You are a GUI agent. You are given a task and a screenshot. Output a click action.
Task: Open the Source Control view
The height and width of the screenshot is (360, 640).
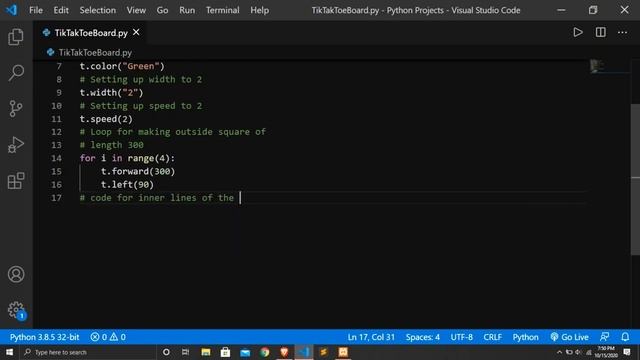tap(16, 109)
